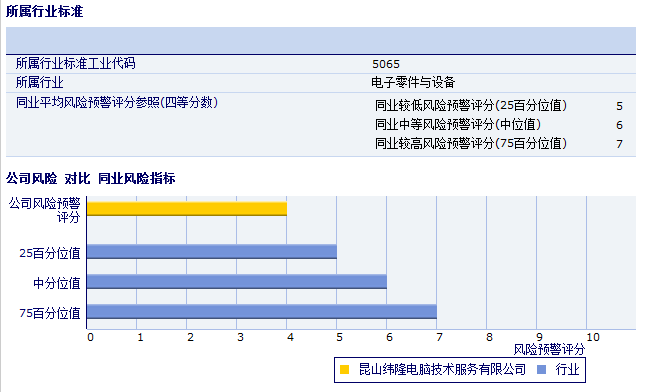Click the 公司风险 对比 同业风险指标 heading
The height and width of the screenshot is (392, 648).
point(91,178)
